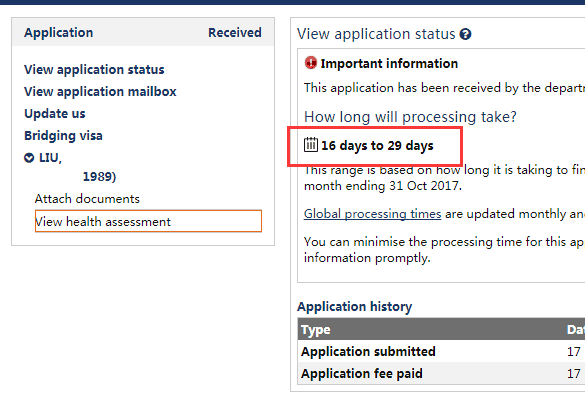Follow the Global processing times link
The height and width of the screenshot is (403, 585).
click(x=372, y=214)
